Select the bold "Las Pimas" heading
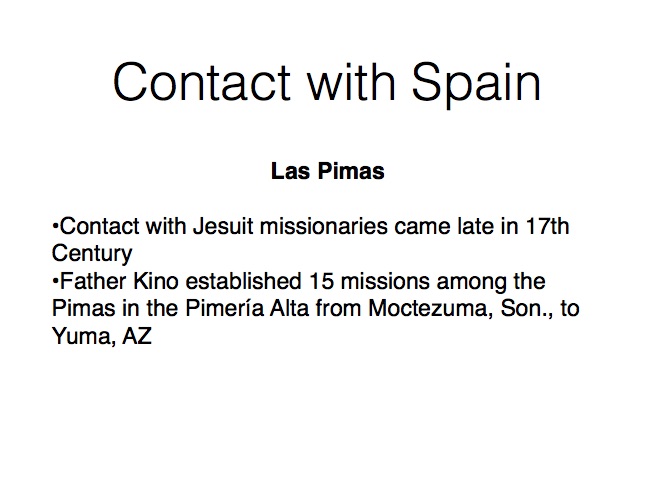The width and height of the screenshot is (656, 492). [327, 171]
